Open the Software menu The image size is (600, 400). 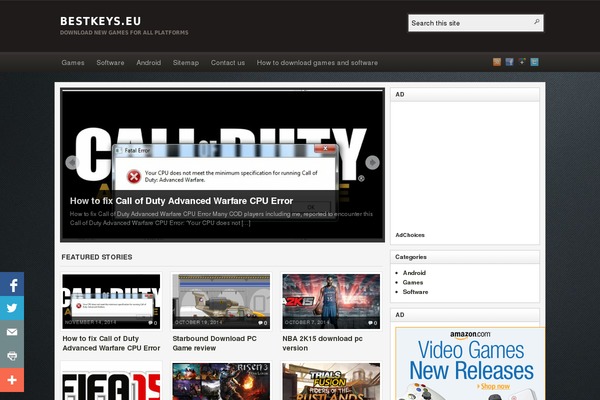coord(110,62)
